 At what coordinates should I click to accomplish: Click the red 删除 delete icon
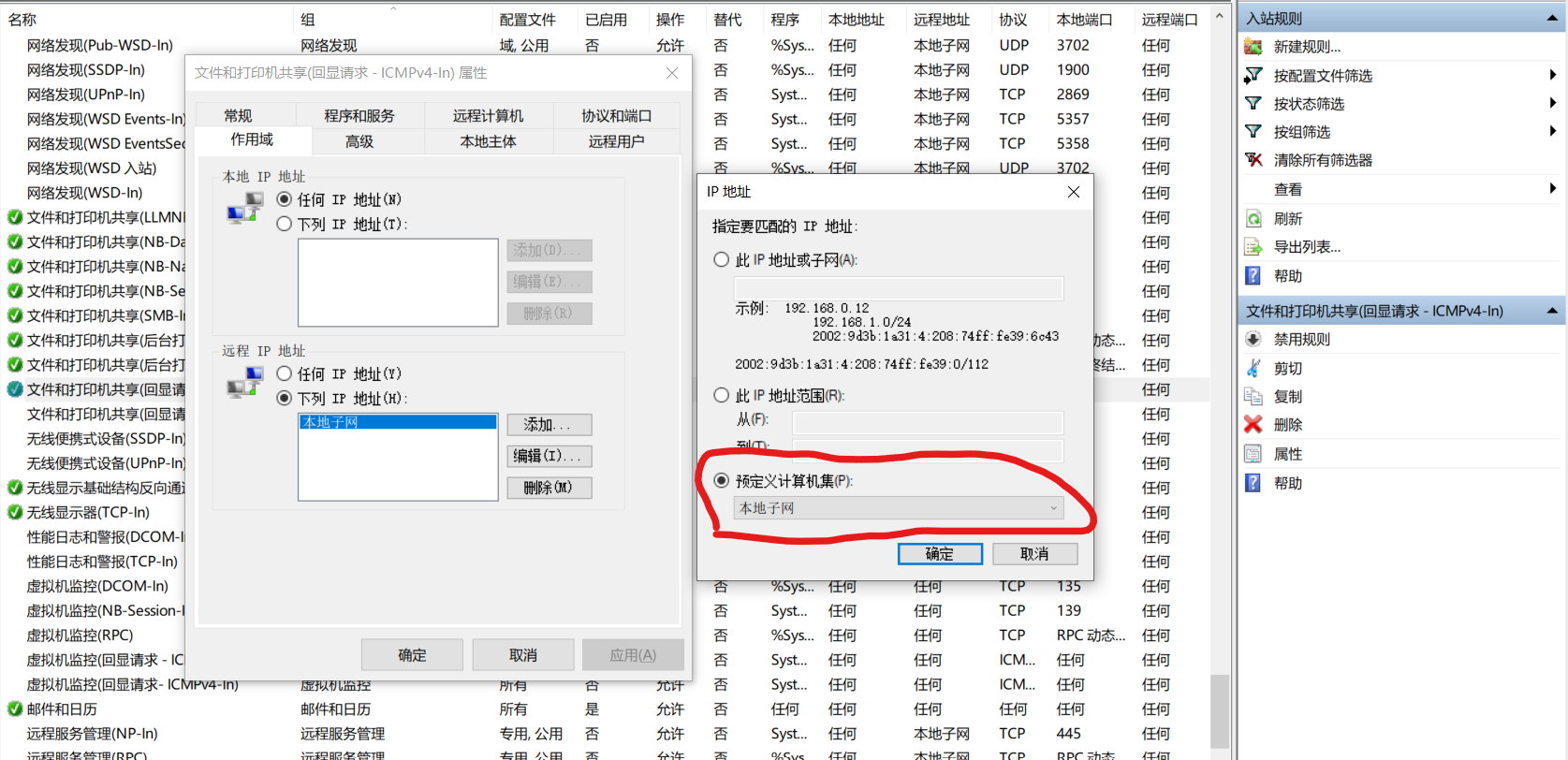(1253, 425)
